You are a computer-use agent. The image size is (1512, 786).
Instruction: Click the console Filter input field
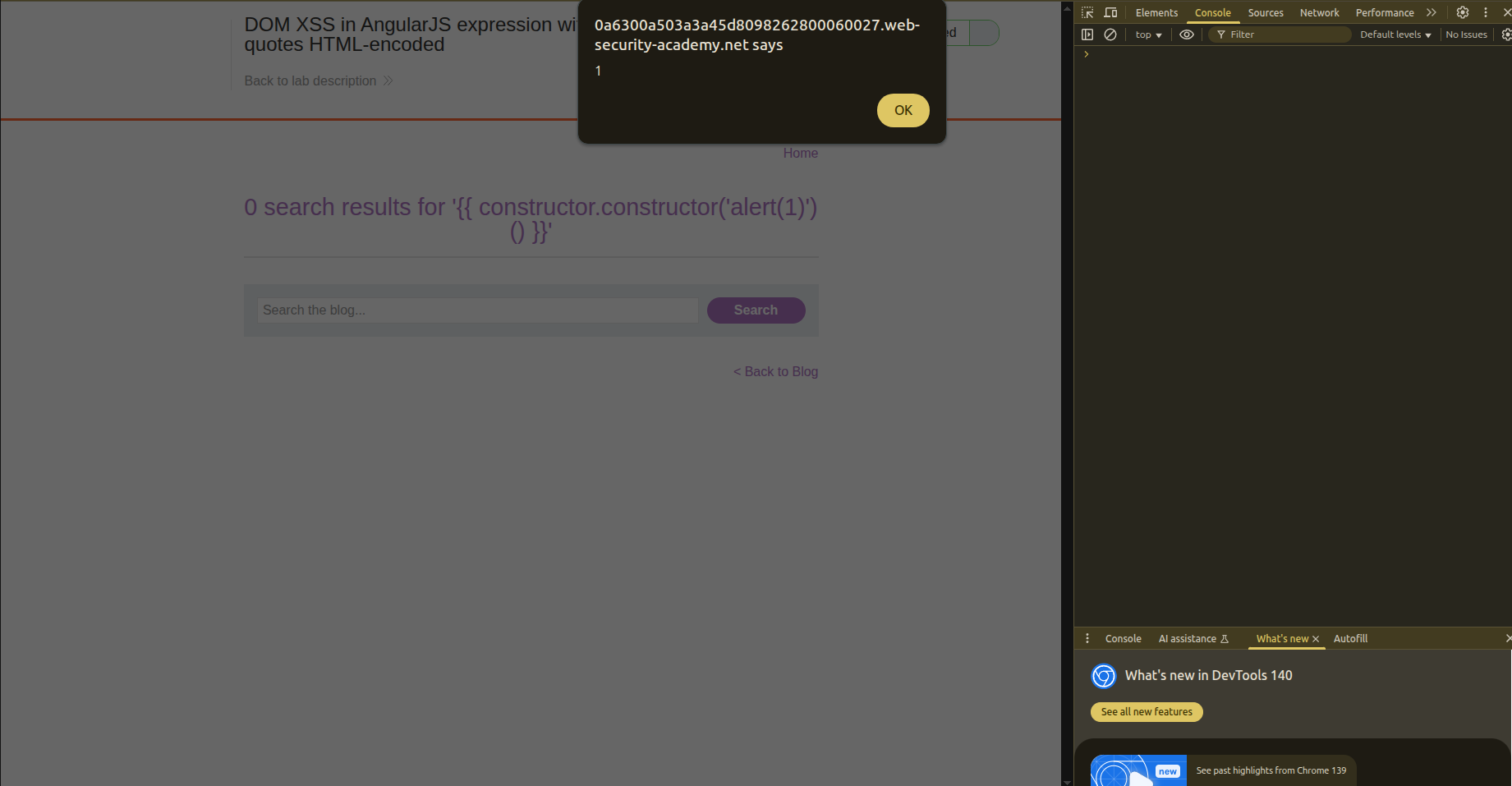(1280, 34)
